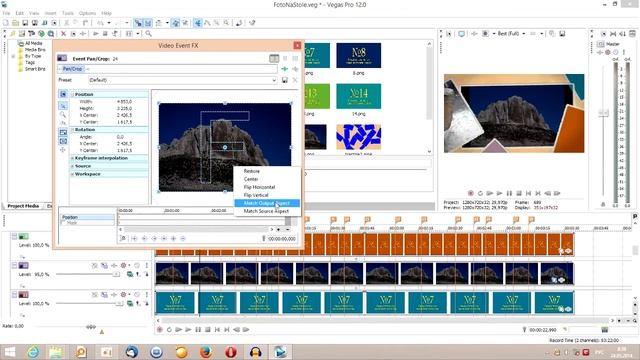Click Save Snapshot icon in the preview toolbar
The height and width of the screenshot is (360, 640).
[562, 33]
